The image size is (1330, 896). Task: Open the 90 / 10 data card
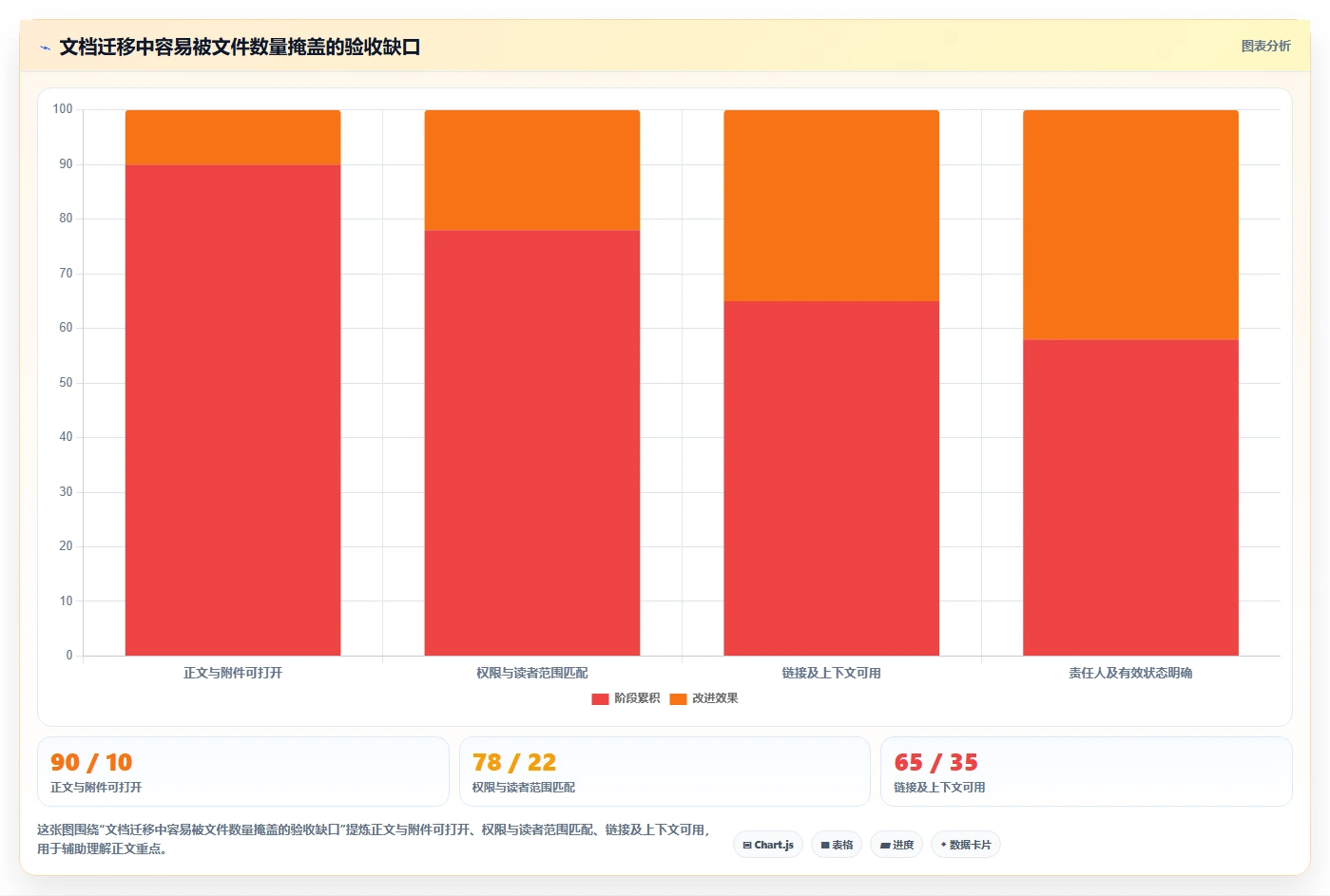242,772
